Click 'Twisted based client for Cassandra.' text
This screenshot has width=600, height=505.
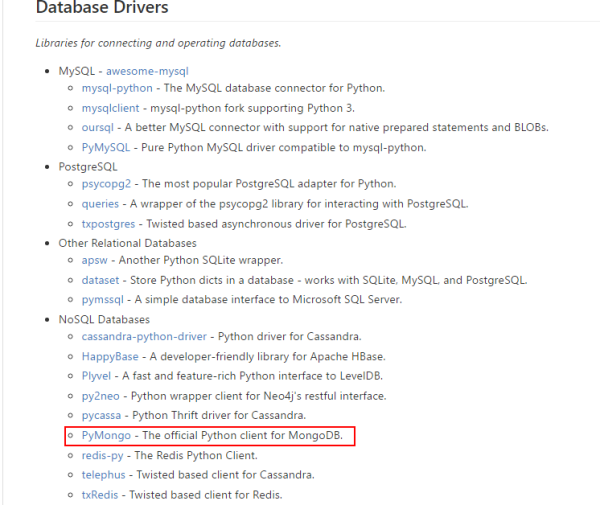[225, 475]
